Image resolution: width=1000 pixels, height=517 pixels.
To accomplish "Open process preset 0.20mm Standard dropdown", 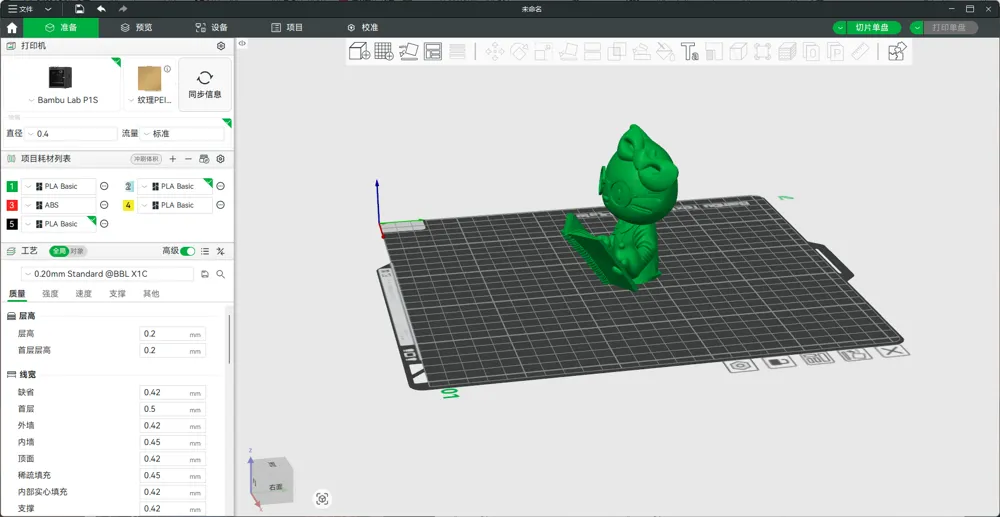I will click(107, 274).
